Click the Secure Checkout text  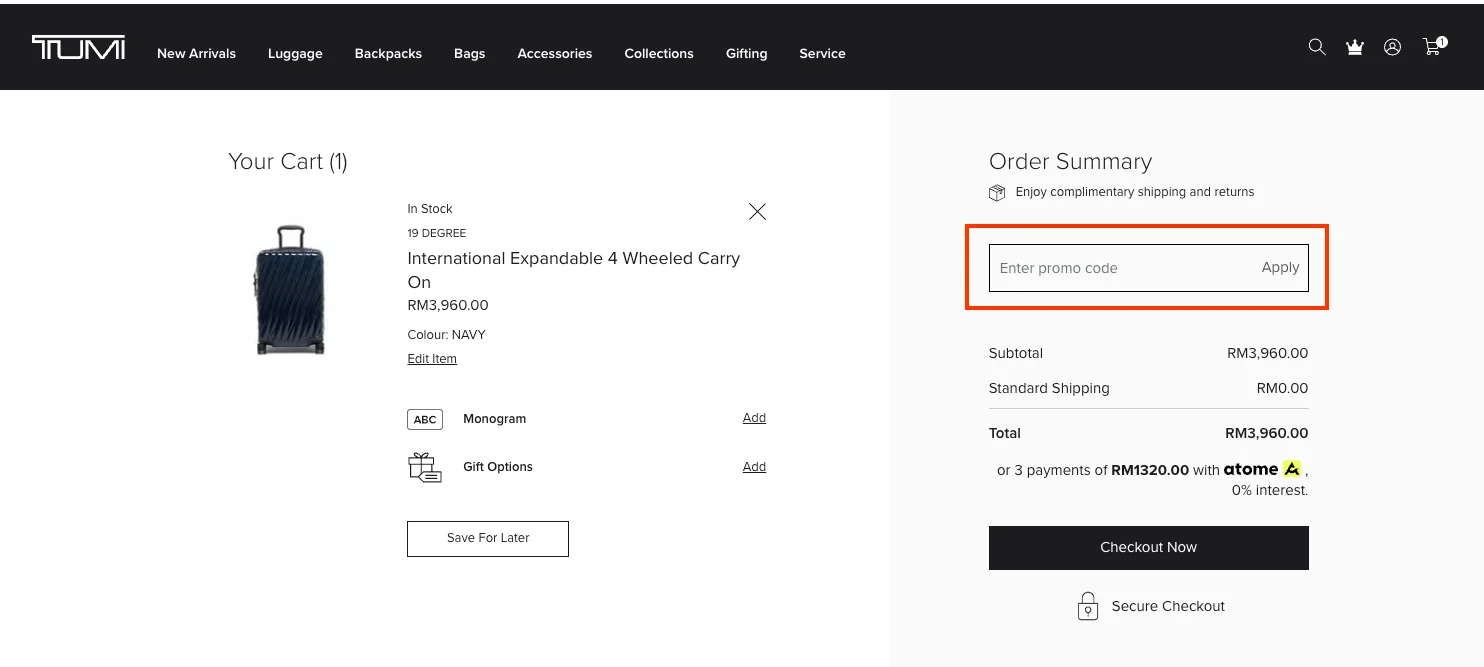pos(1168,606)
